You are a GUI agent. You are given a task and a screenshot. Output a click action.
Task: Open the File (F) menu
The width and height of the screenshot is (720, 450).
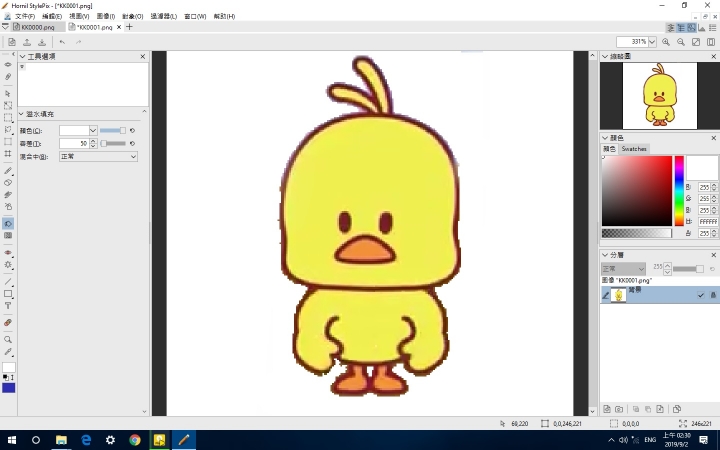[25, 16]
